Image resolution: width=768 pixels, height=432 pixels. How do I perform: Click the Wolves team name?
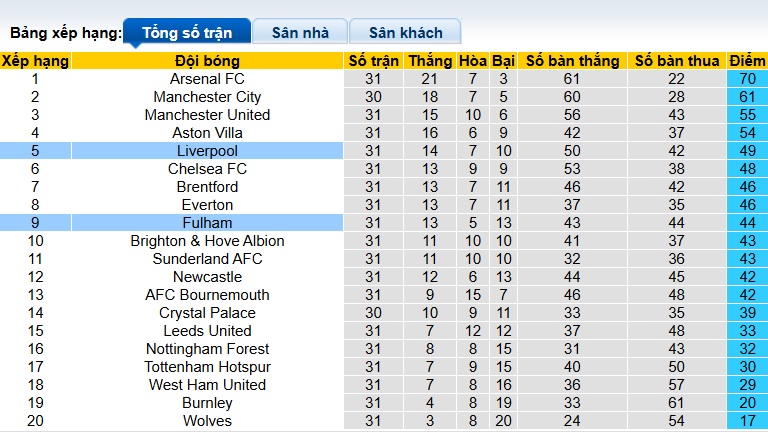[207, 421]
